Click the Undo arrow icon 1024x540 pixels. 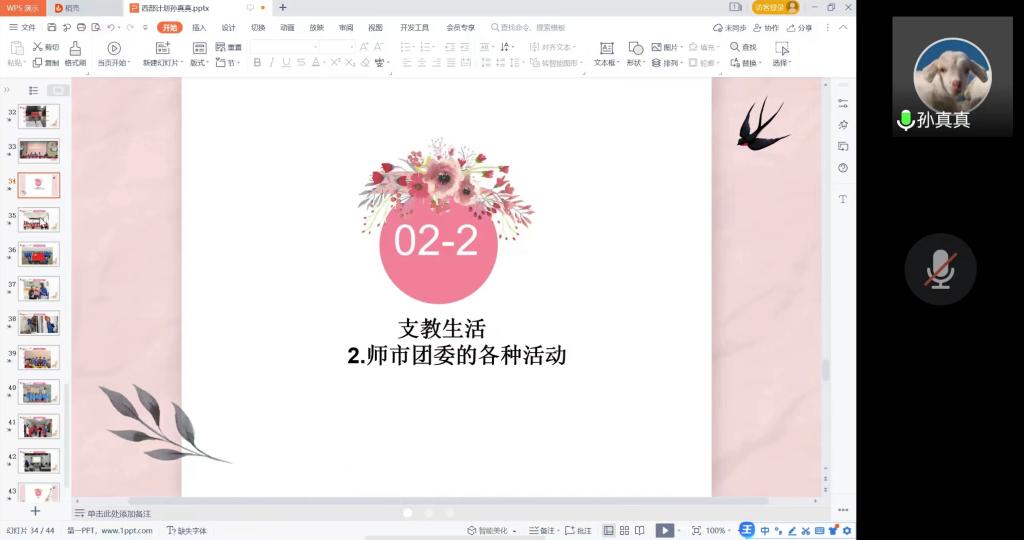point(110,27)
